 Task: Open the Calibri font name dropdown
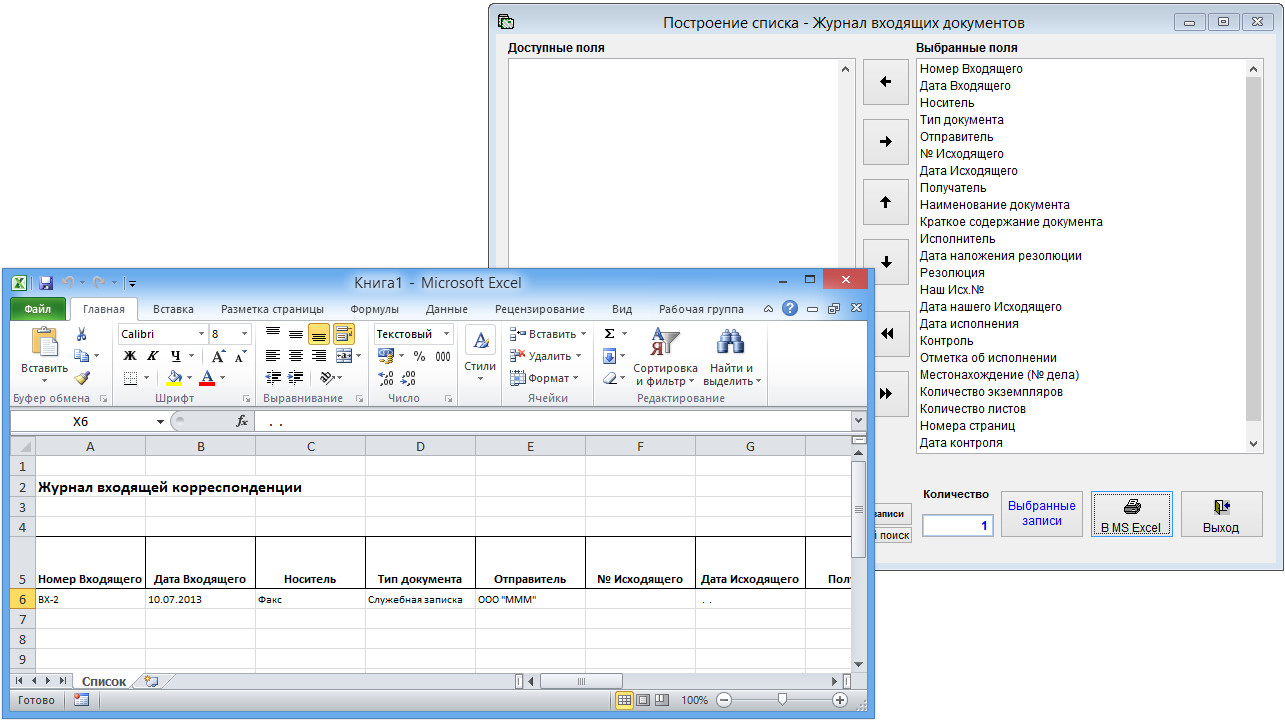tap(201, 334)
